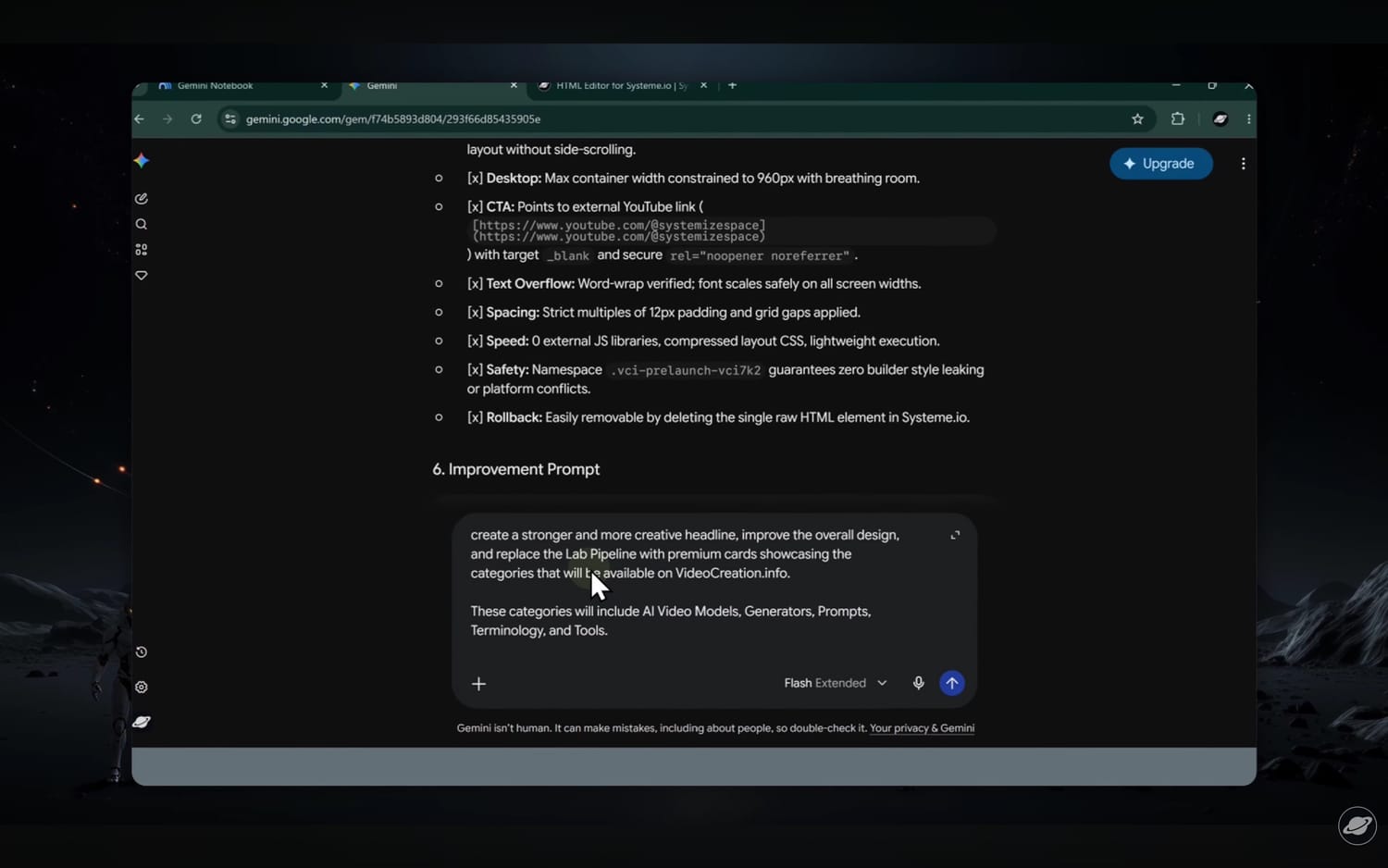1388x868 pixels.
Task: Click the Gemini sparkle logo in sidebar
Action: (142, 161)
